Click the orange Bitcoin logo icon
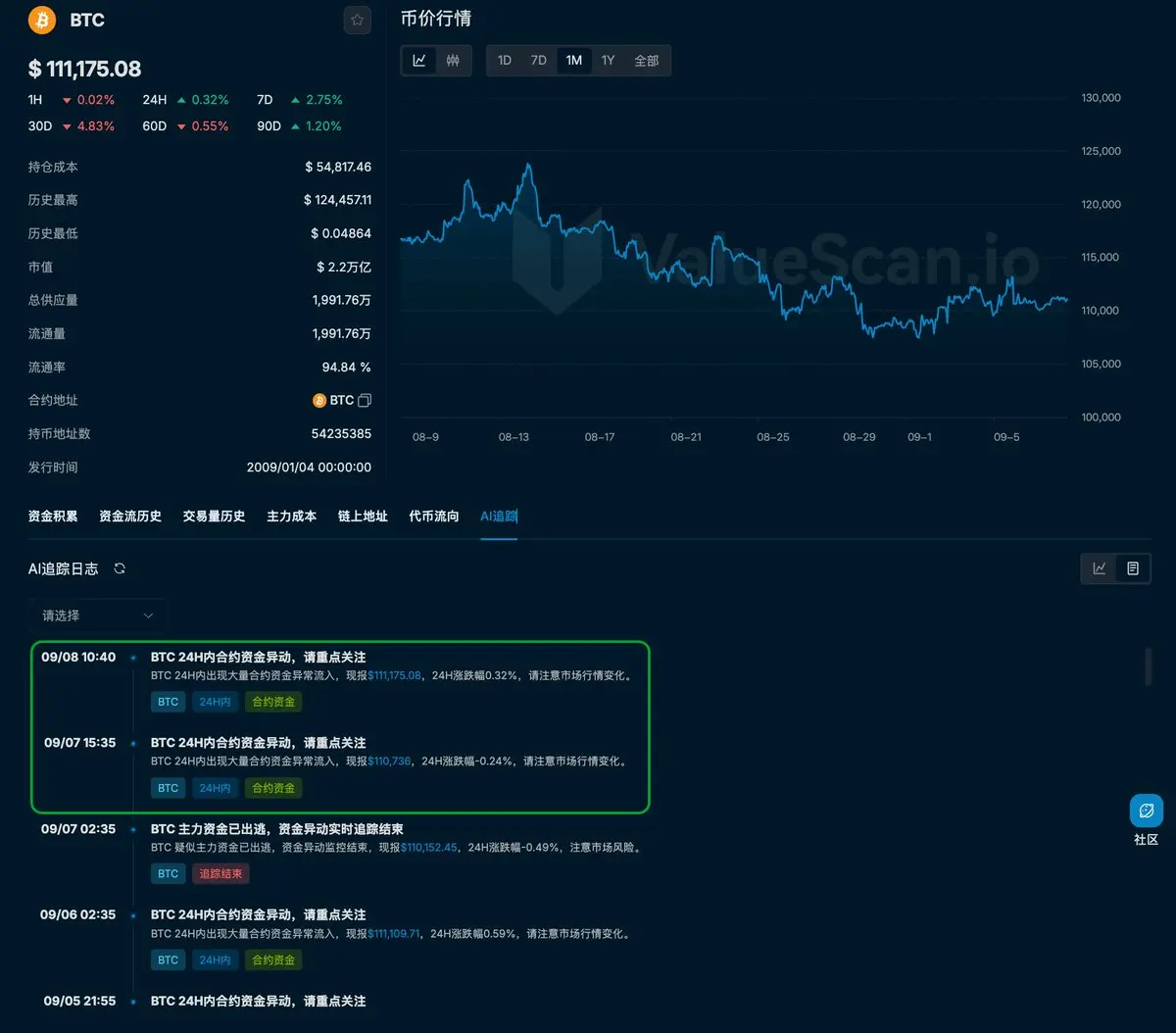 point(42,20)
